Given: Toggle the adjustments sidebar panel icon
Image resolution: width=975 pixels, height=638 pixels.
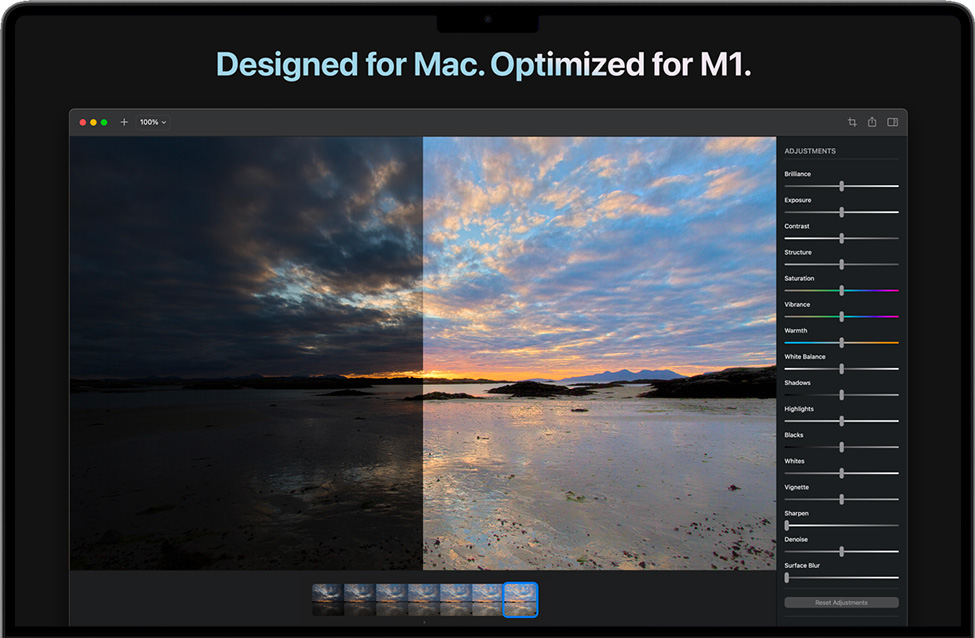Looking at the screenshot, I should (892, 122).
